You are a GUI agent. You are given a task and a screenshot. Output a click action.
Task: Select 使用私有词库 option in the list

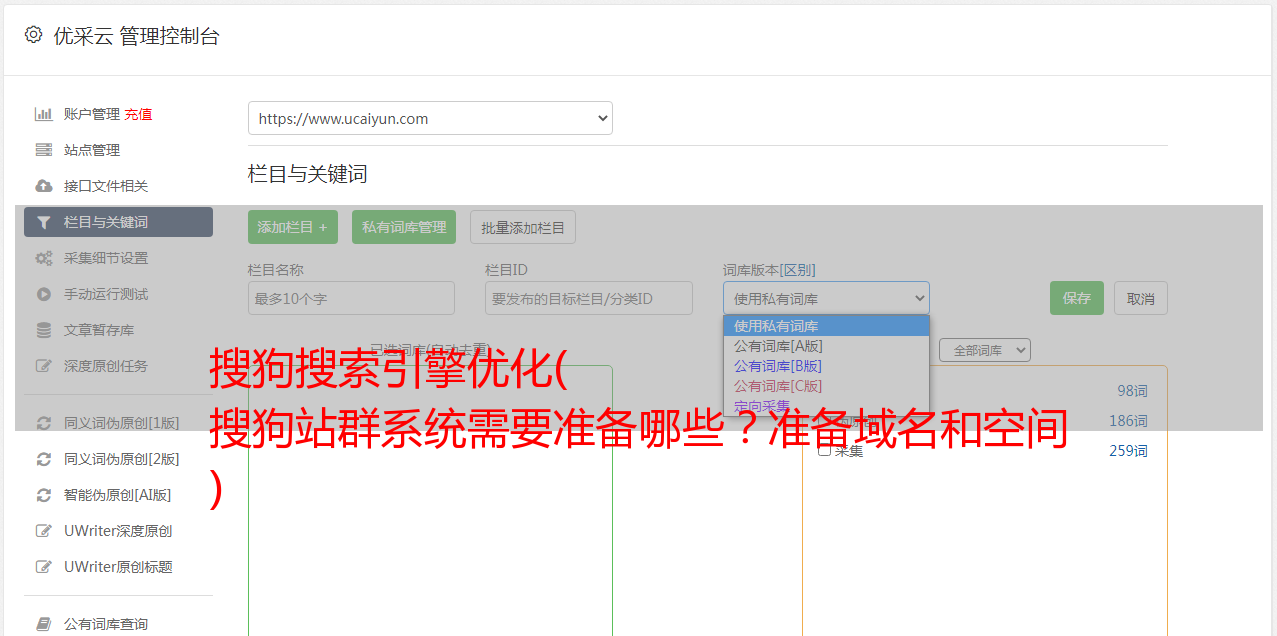coord(826,326)
